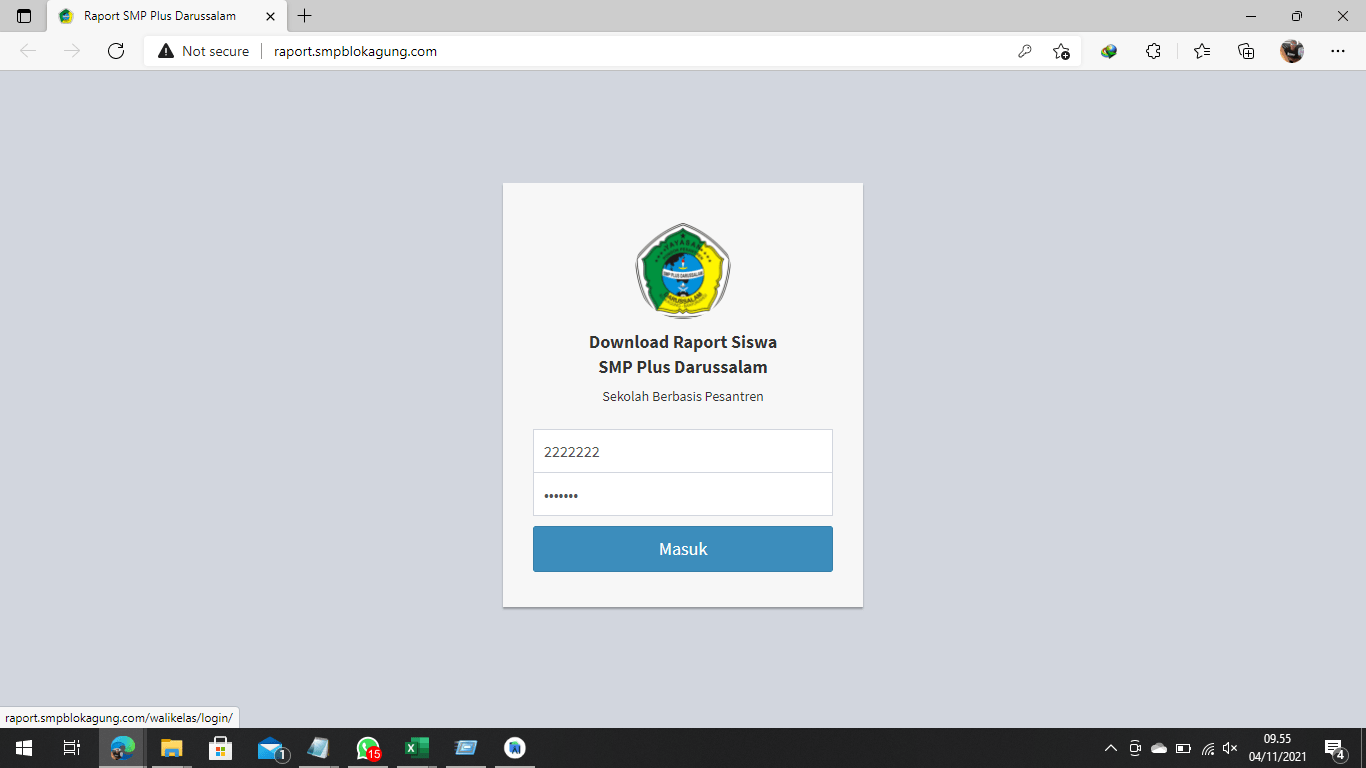Screen dimensions: 1366x768
Task: Close the Raport SMP Plus Darussalam tab
Action: [x=270, y=16]
